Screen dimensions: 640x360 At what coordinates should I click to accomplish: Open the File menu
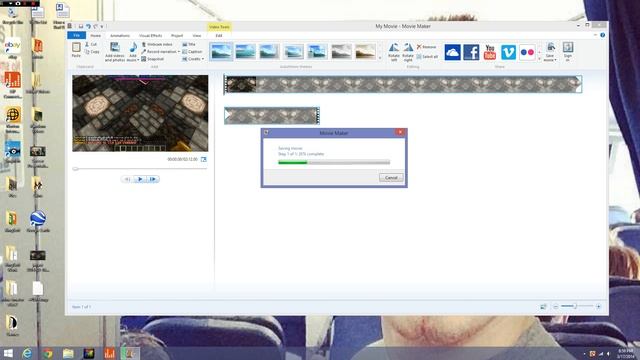pos(76,36)
